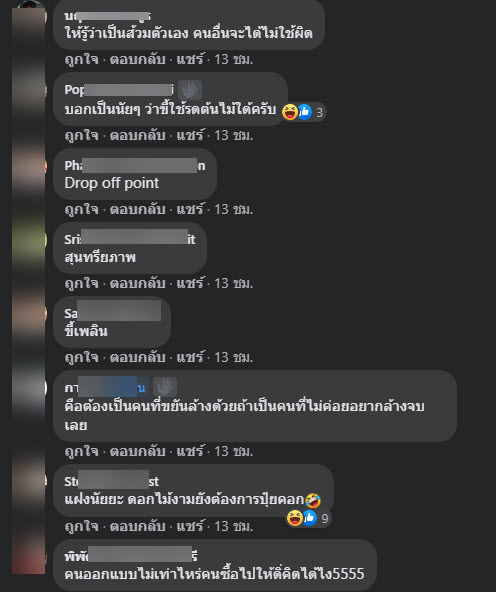
Task: Click ถูกใจ under the 'Drop off point' comment
Action: pos(81,210)
